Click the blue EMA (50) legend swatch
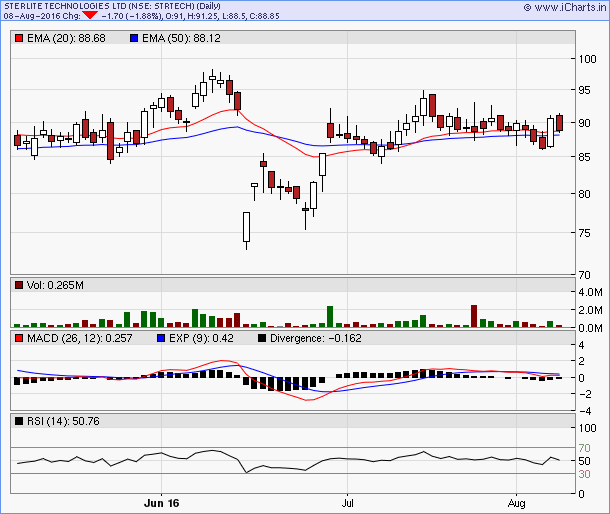Viewport: 610px width, 514px height. click(134, 38)
